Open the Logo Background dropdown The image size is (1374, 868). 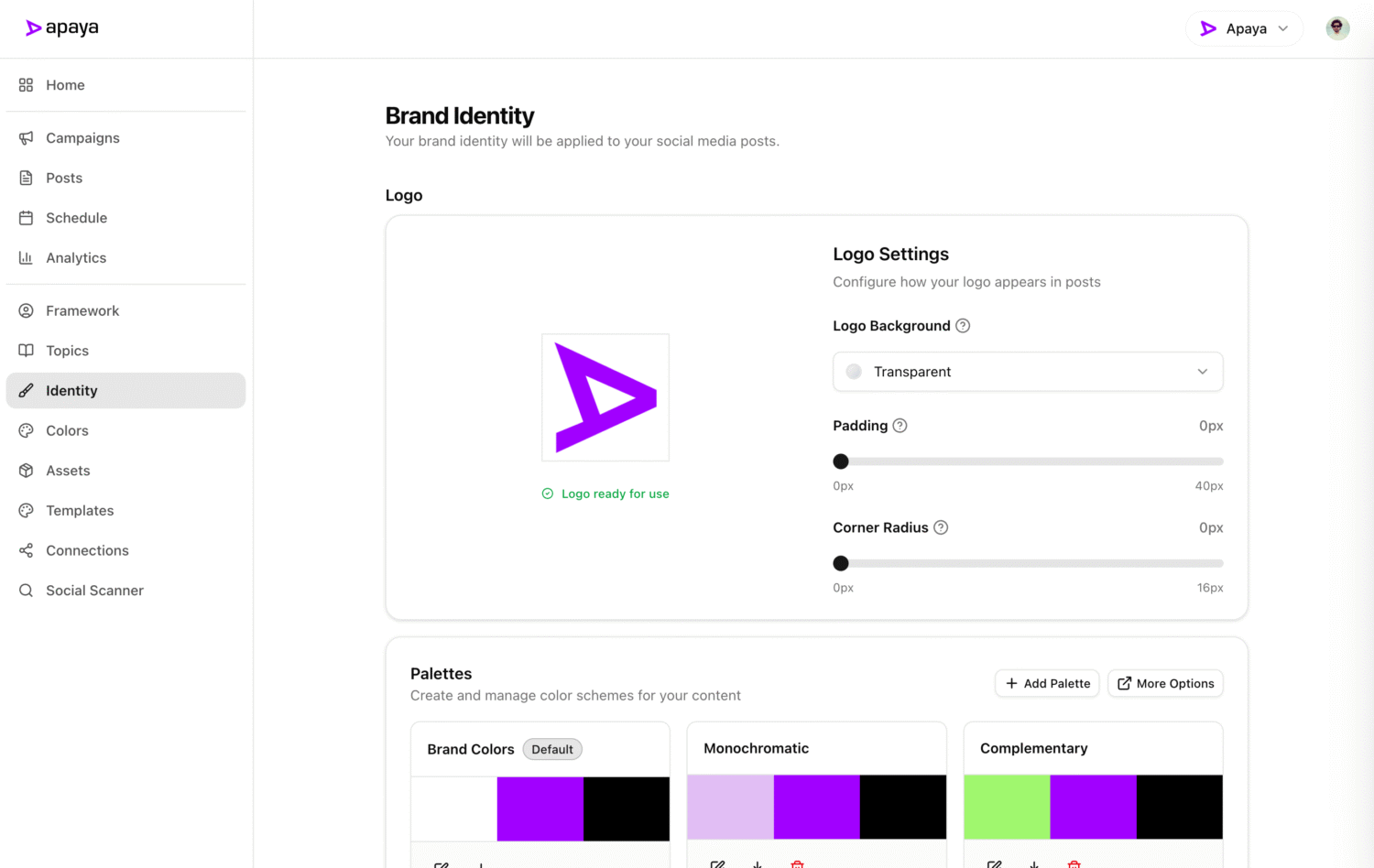(x=1027, y=372)
